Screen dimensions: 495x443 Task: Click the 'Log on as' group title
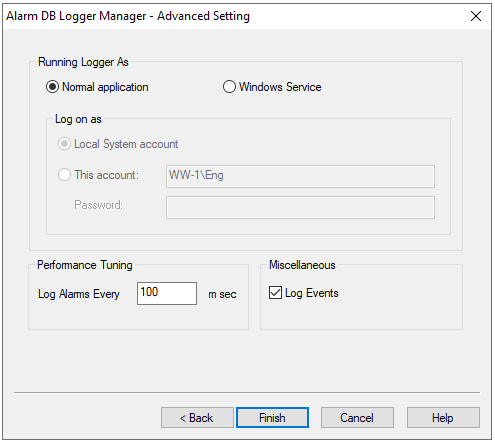78,119
